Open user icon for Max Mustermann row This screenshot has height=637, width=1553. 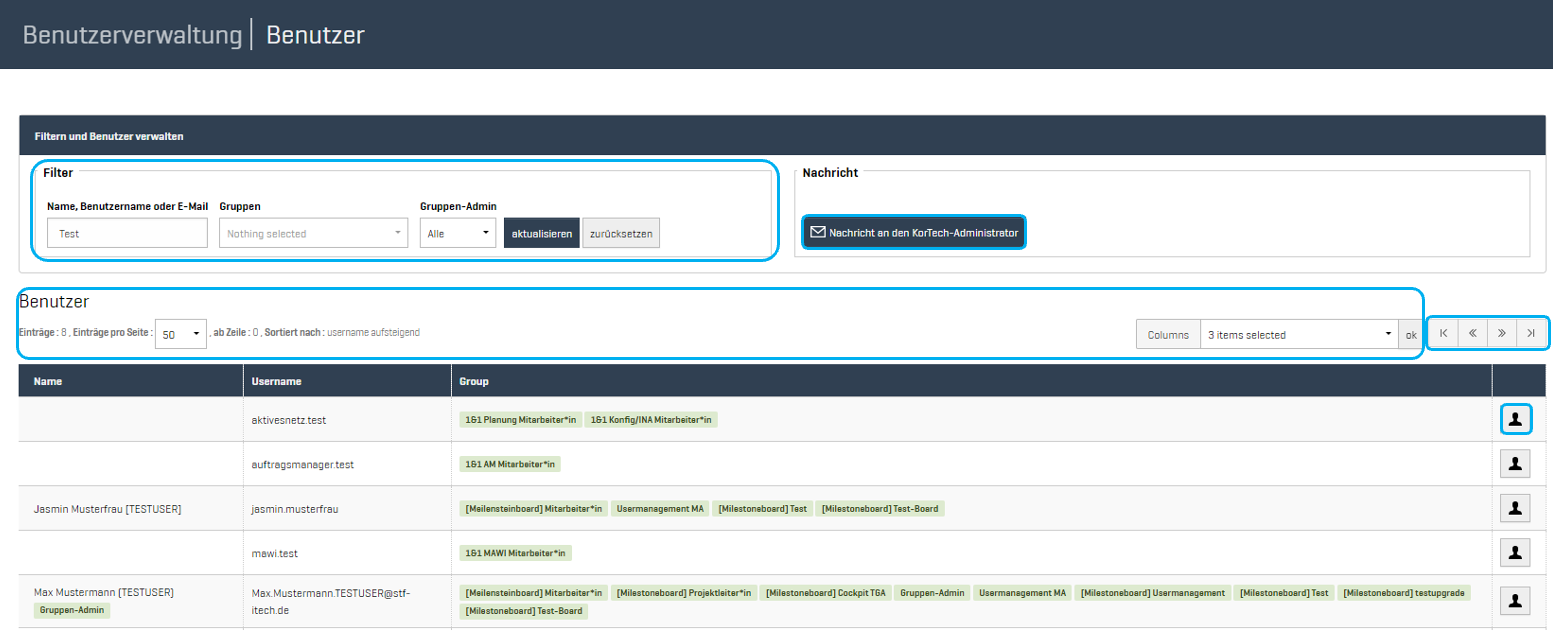(x=1515, y=600)
